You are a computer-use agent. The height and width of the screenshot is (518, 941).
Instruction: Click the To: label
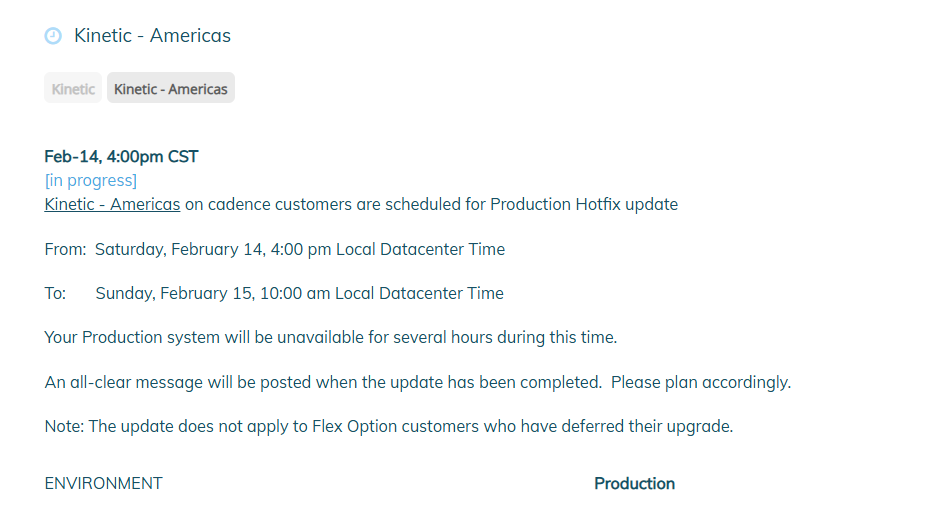pos(55,294)
